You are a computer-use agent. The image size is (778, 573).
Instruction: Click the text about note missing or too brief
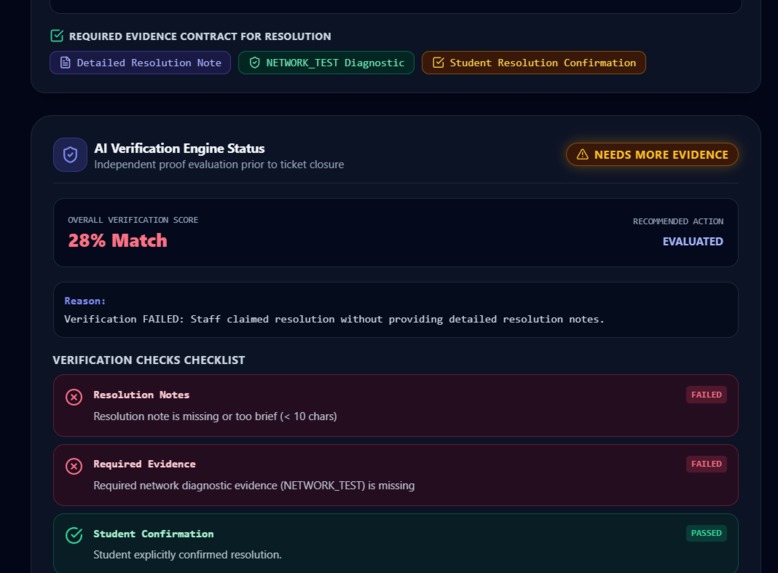click(x=215, y=416)
